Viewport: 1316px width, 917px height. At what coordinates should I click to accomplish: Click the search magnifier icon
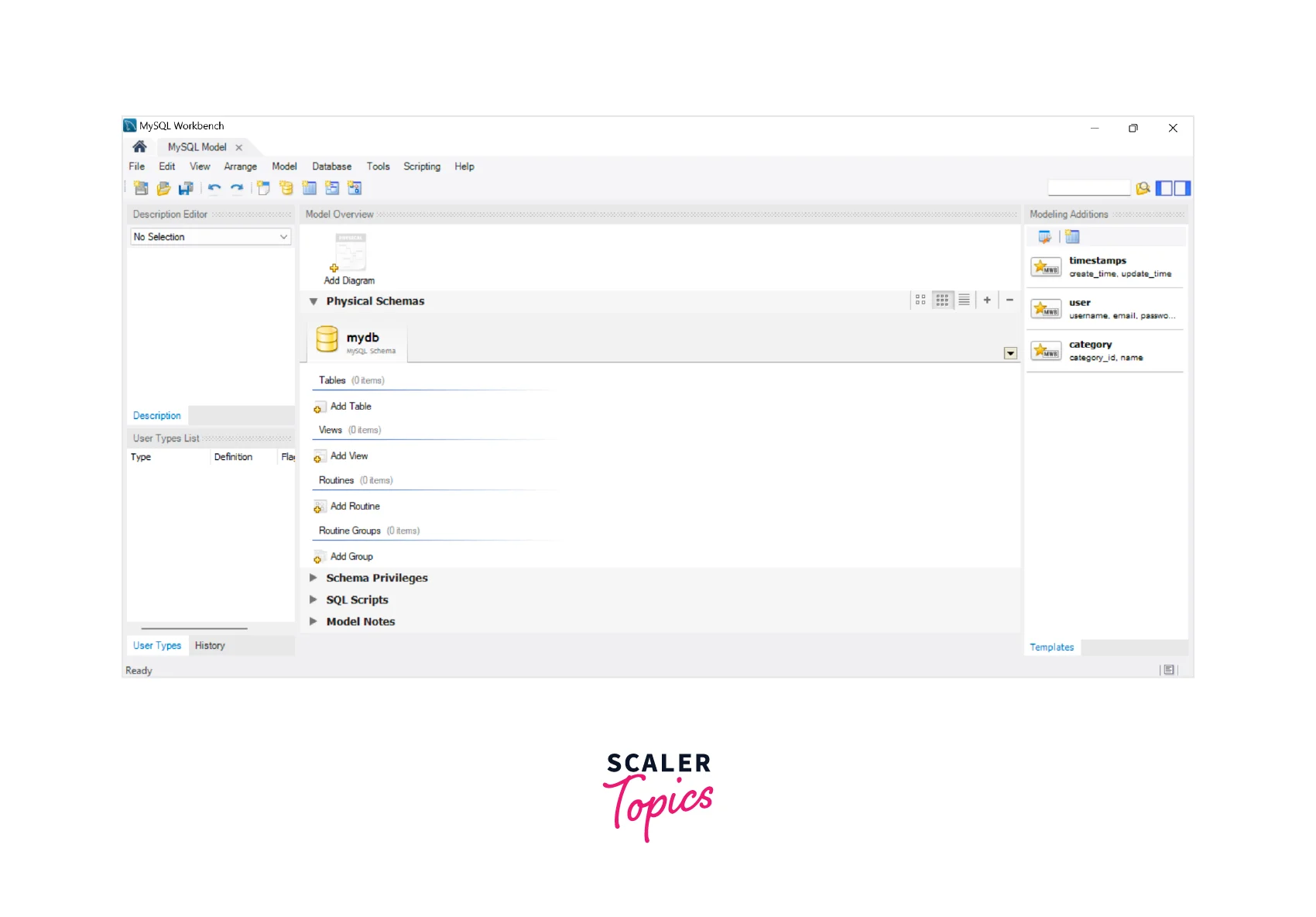1143,188
